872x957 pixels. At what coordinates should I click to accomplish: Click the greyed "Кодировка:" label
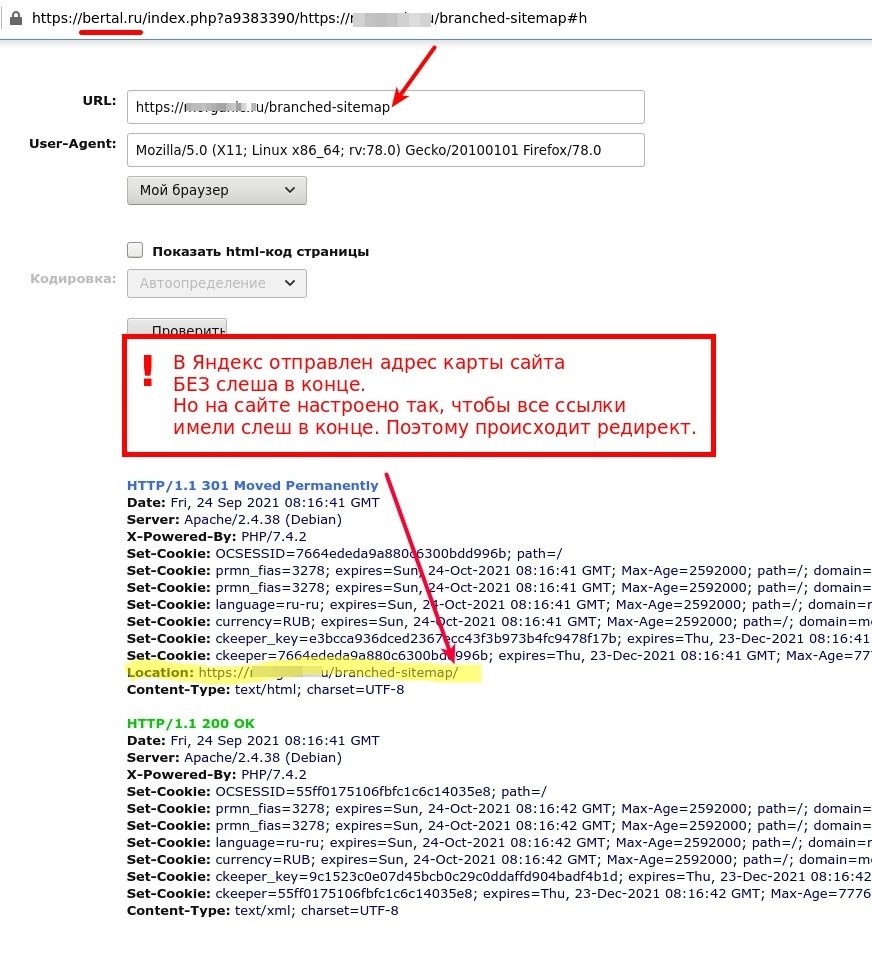tap(73, 278)
